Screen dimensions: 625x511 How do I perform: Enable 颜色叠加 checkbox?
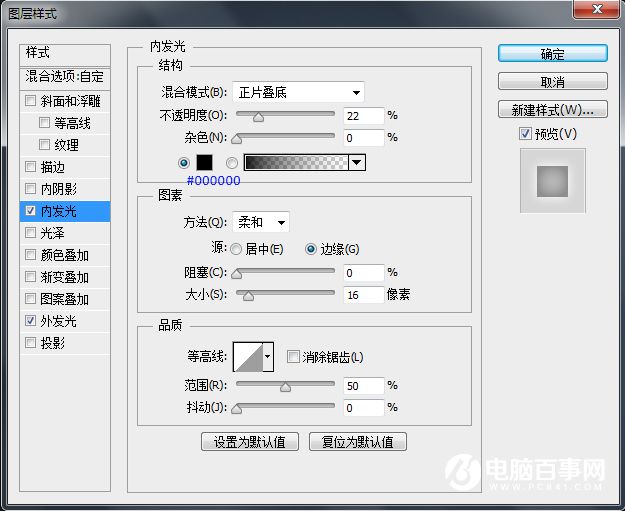pos(30,254)
